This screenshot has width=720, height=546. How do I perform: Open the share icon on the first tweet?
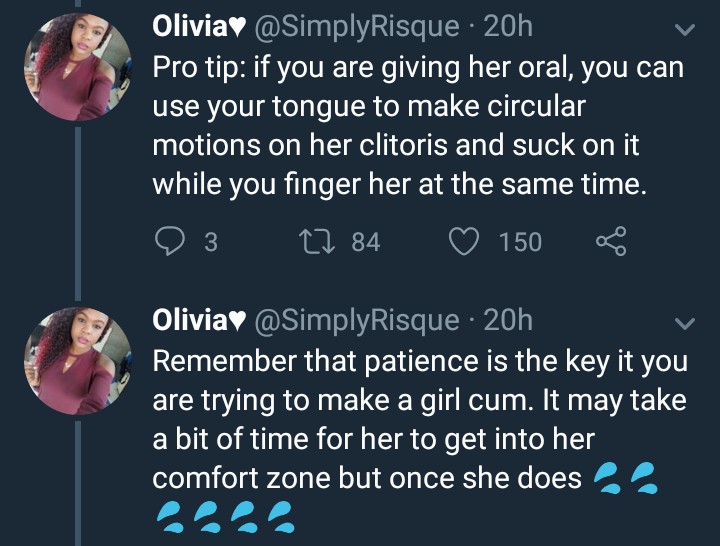tap(609, 241)
